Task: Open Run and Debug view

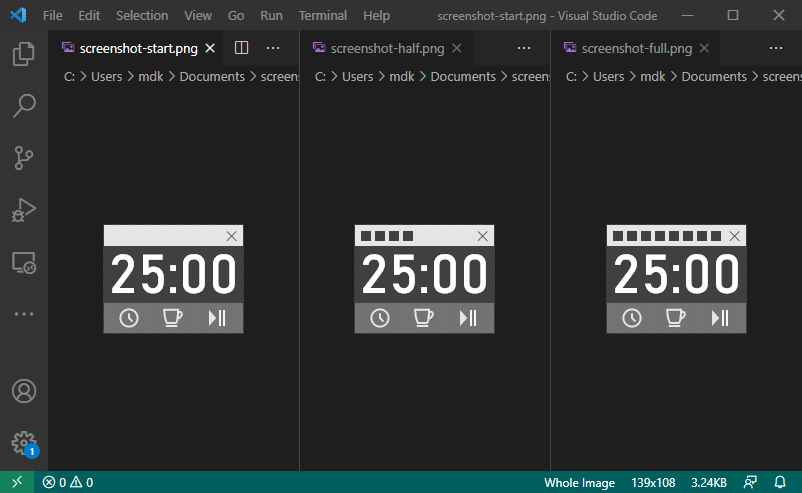Action: 24,210
